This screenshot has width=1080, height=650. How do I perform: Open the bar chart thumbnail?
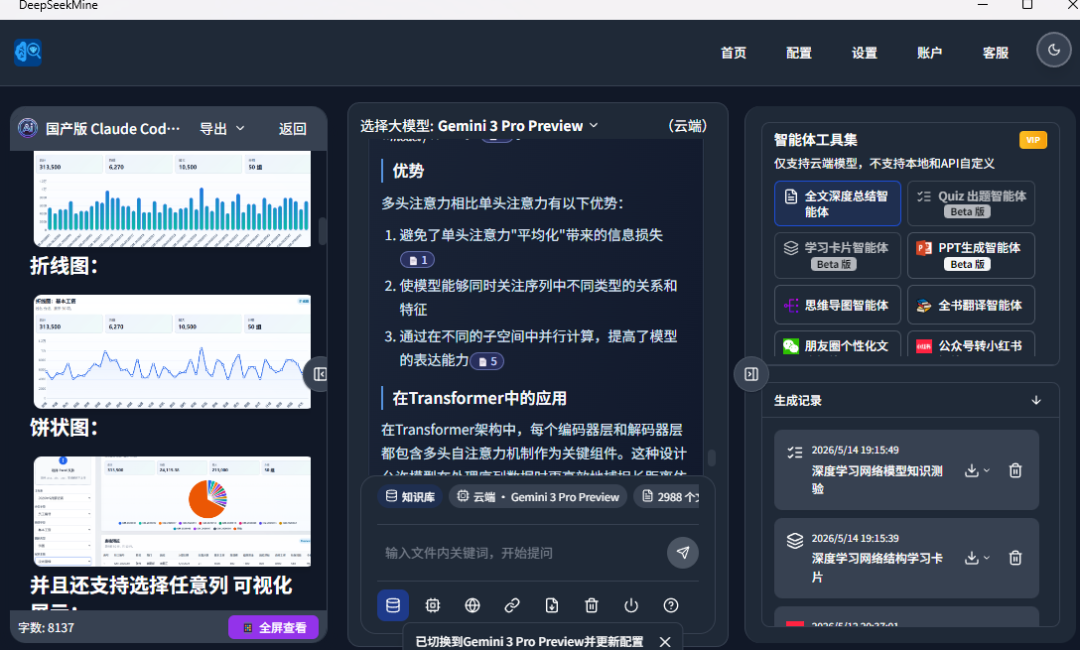pos(172,200)
